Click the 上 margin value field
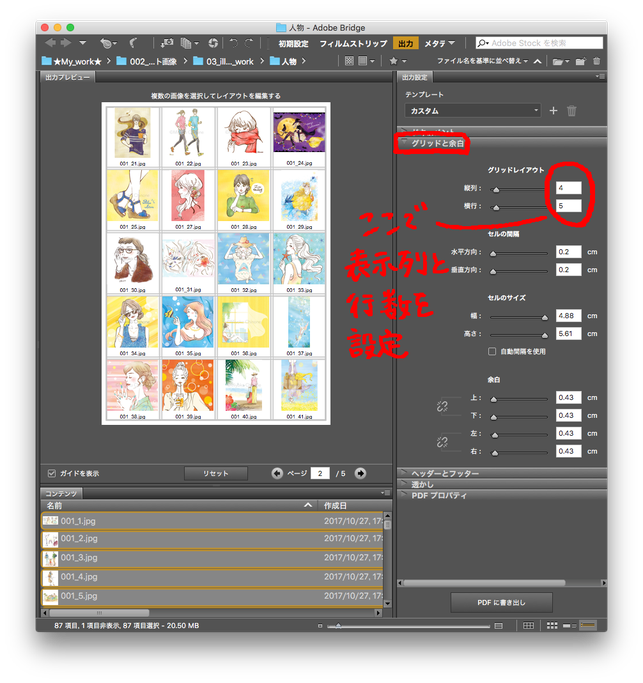 pos(569,398)
